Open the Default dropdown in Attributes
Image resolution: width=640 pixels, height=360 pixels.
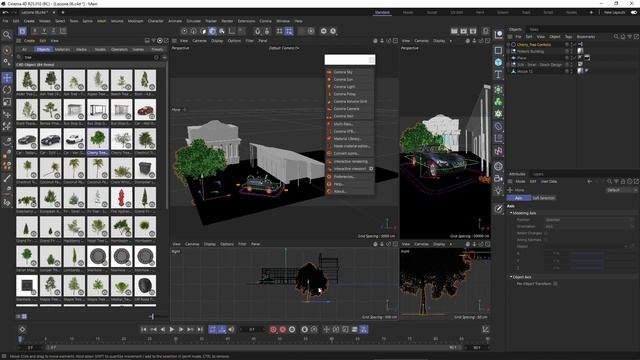pyautogui.click(x=621, y=190)
